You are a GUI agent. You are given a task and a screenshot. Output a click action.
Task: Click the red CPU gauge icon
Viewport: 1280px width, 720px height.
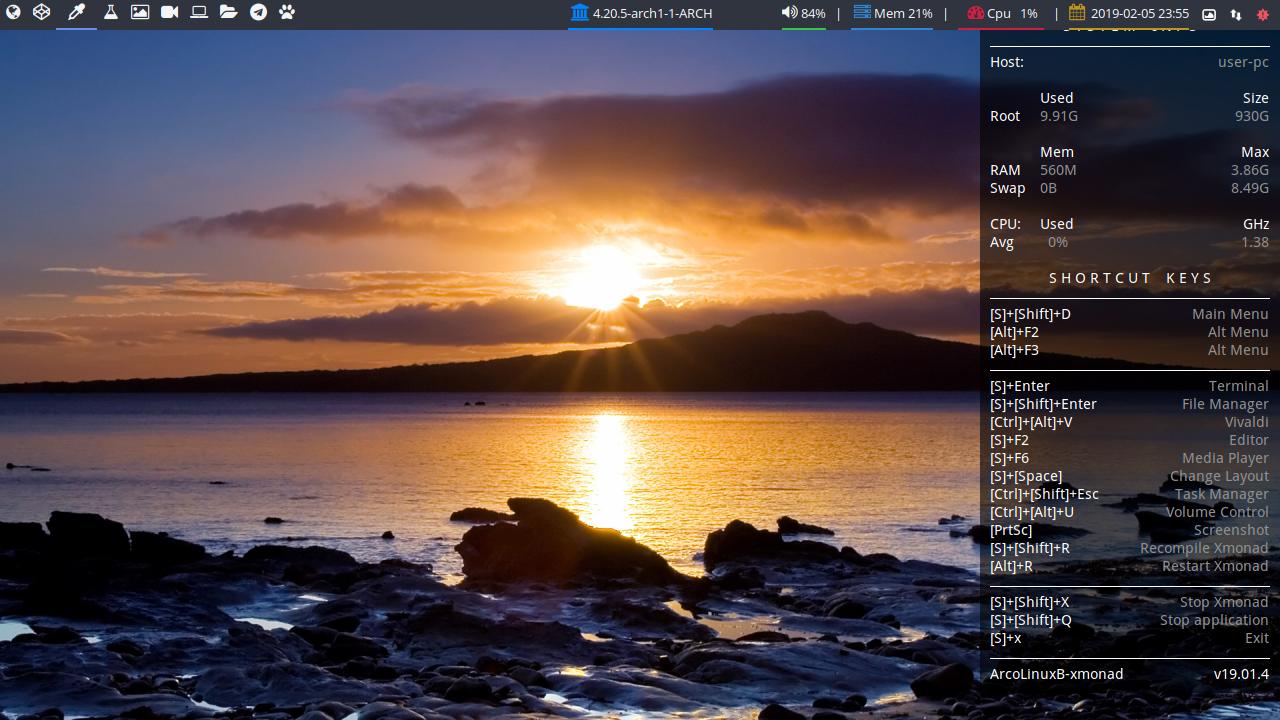975,14
